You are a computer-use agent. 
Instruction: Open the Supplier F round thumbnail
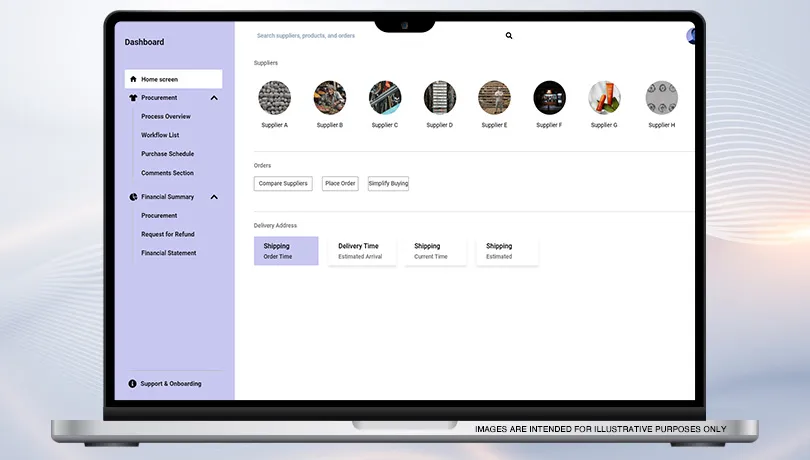(x=549, y=98)
